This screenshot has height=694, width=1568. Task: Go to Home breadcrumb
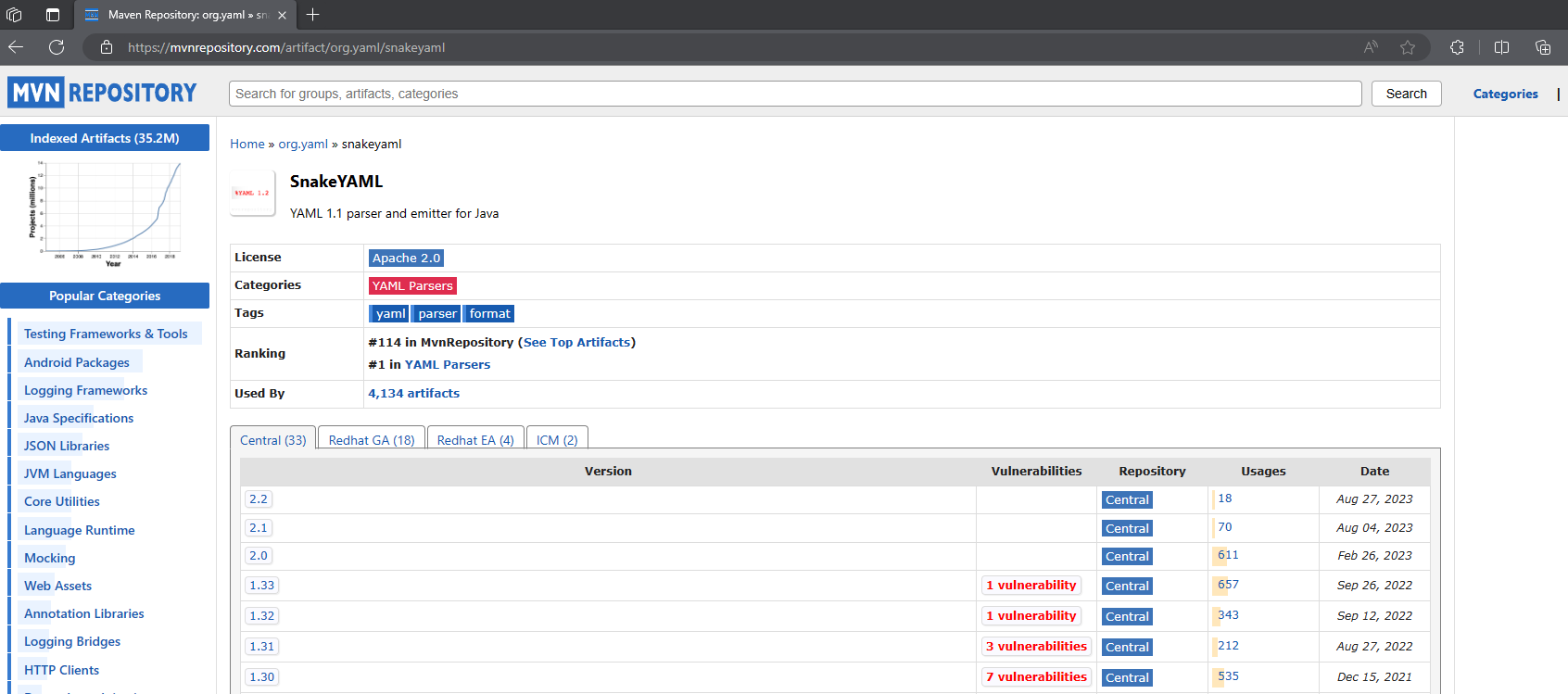(x=247, y=144)
